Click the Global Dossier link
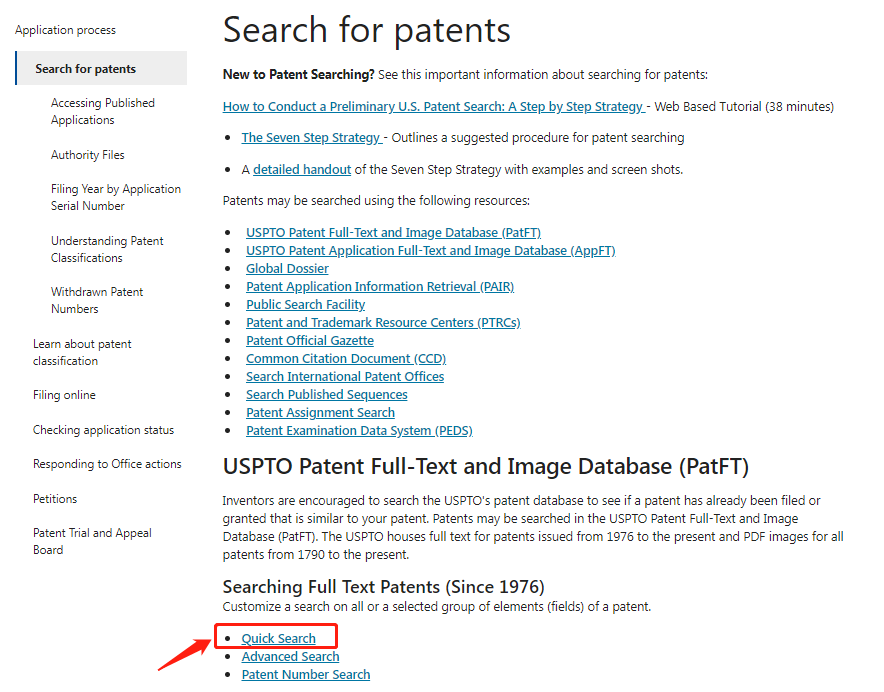This screenshot has height=692, width=884. [287, 269]
